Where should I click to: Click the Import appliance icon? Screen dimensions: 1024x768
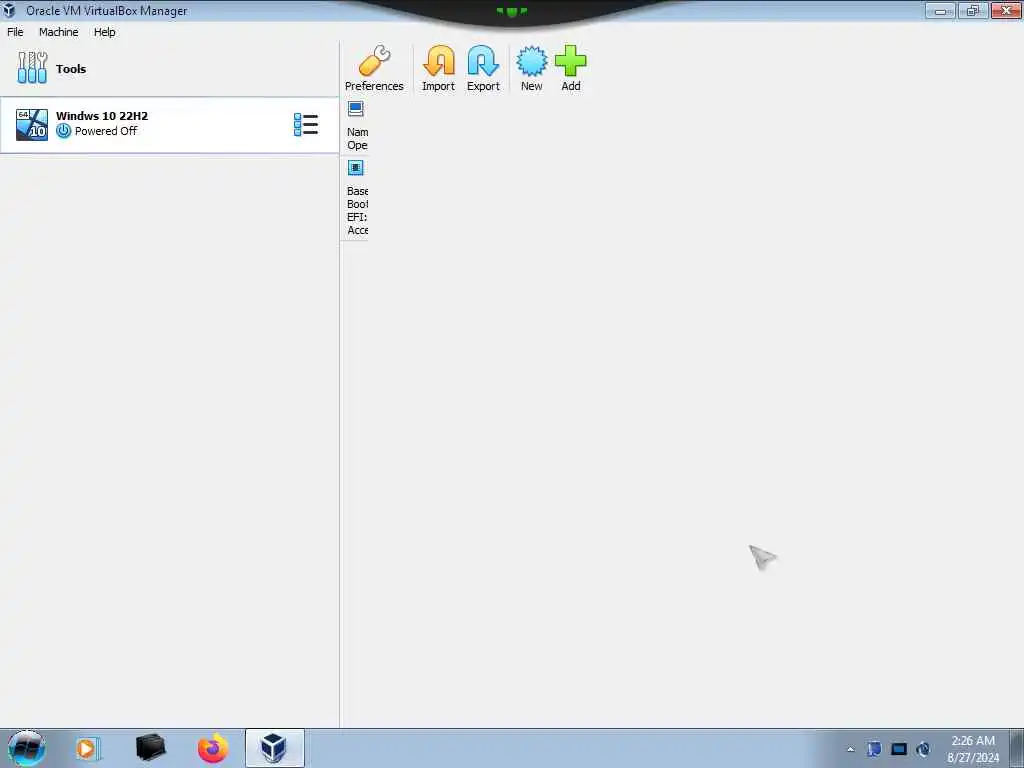point(438,68)
